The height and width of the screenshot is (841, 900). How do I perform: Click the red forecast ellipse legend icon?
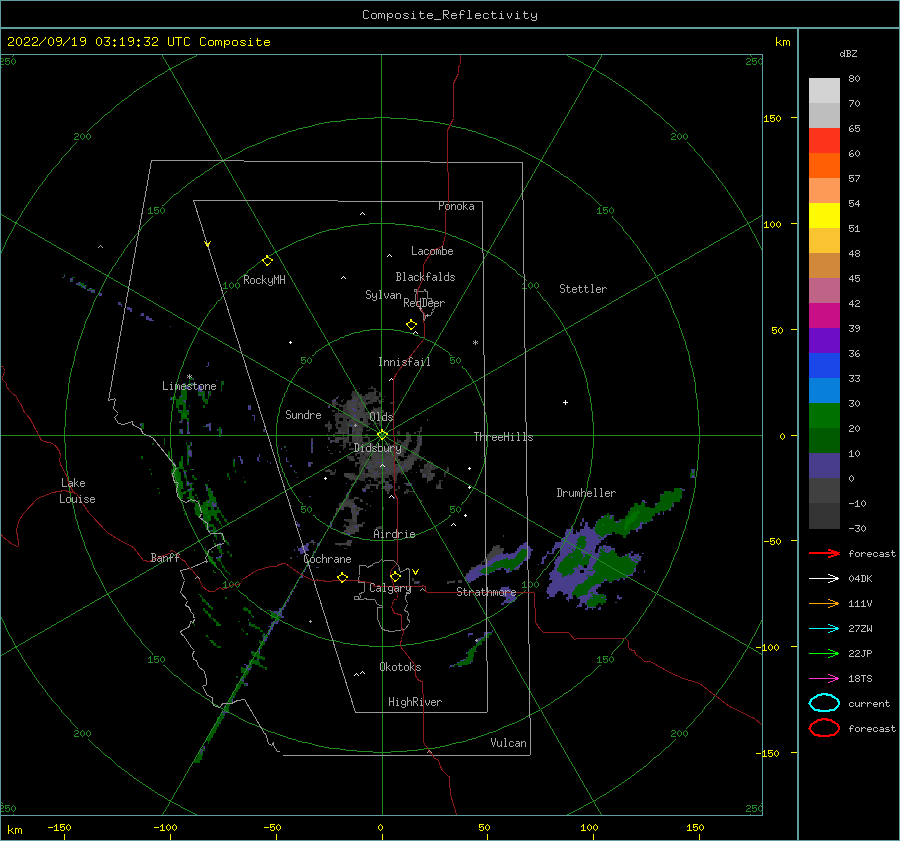pyautogui.click(x=824, y=728)
